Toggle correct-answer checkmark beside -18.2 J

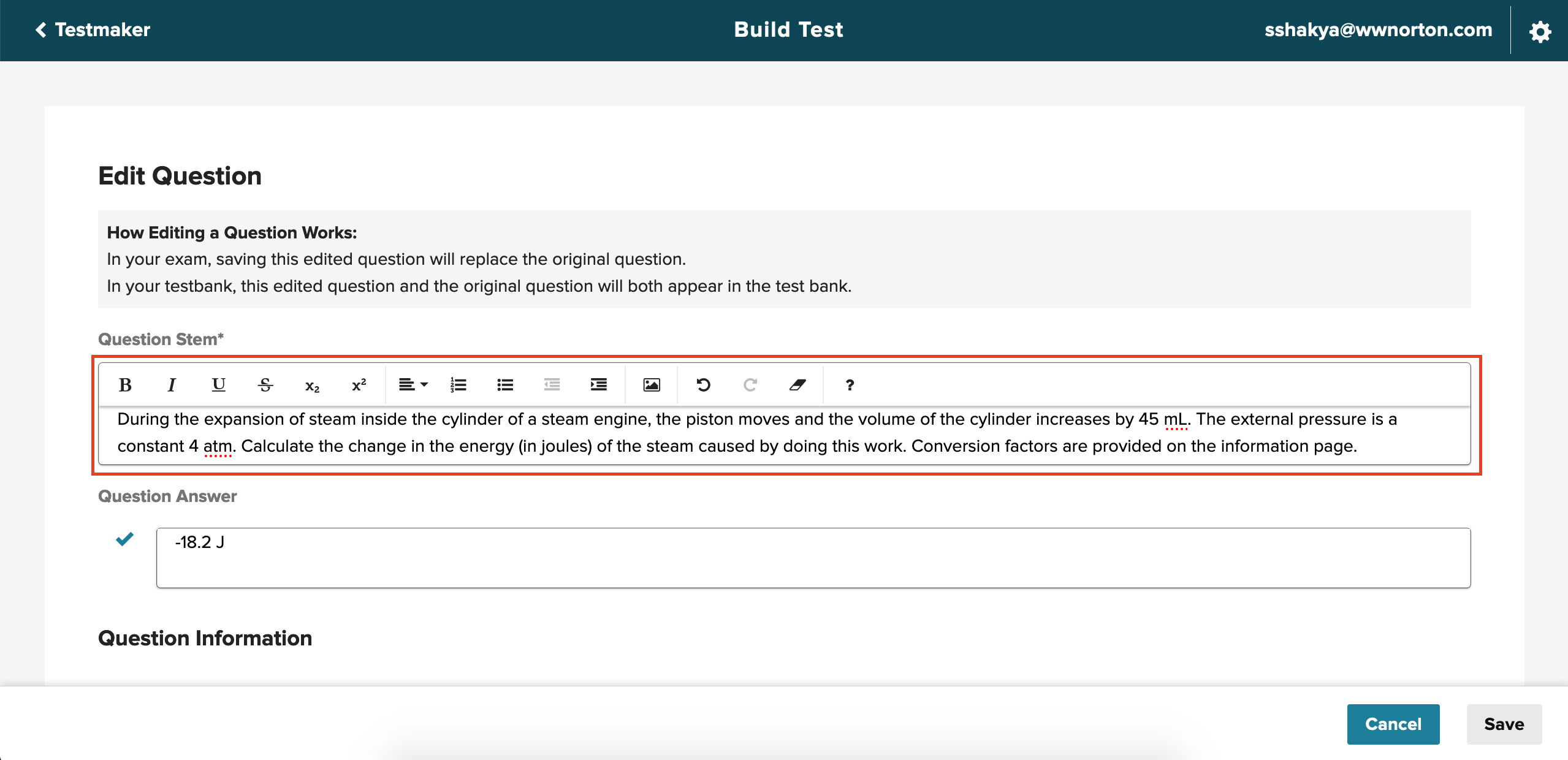pos(124,539)
